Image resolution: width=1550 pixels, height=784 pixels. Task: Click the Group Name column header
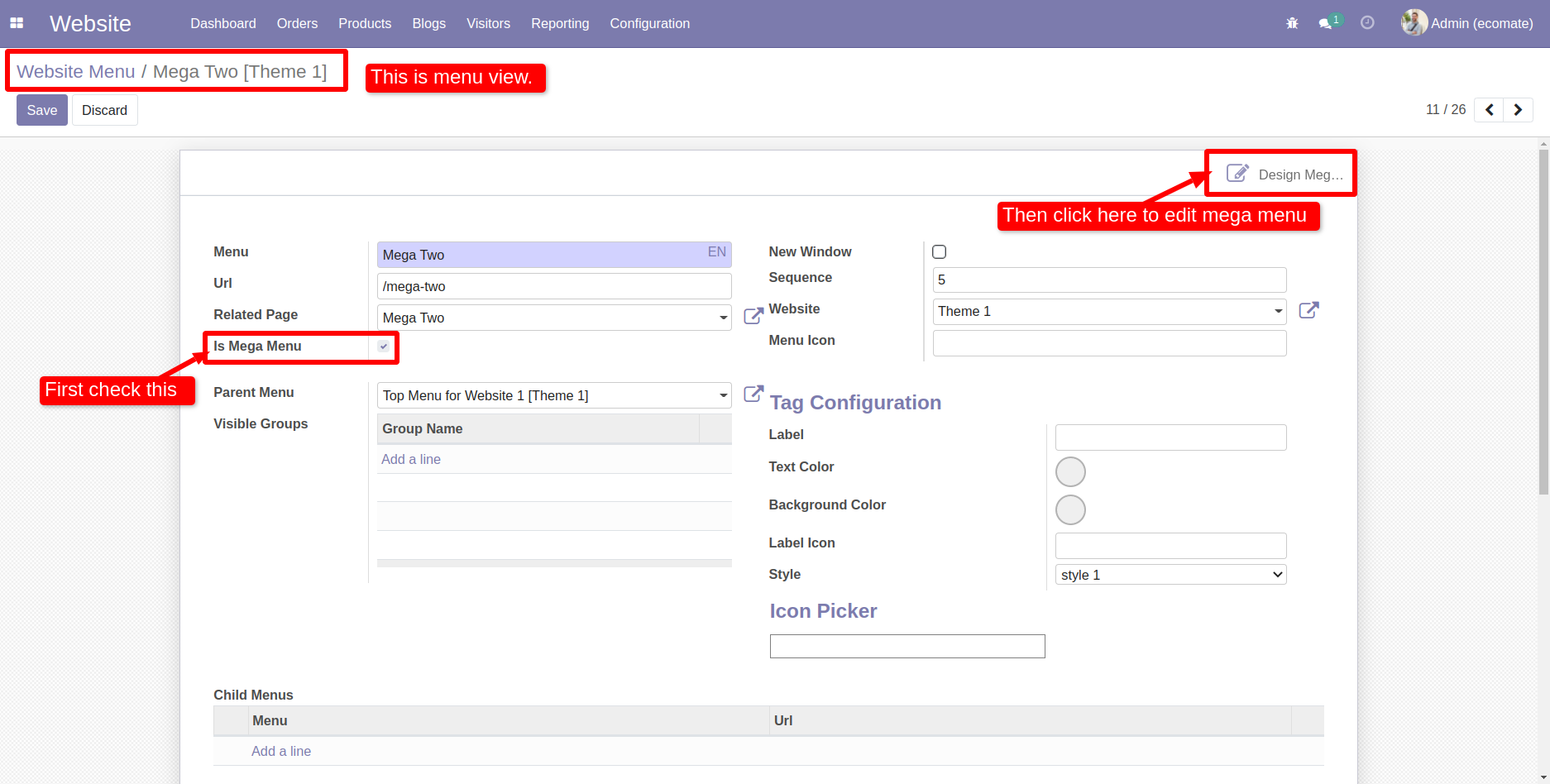pos(538,428)
